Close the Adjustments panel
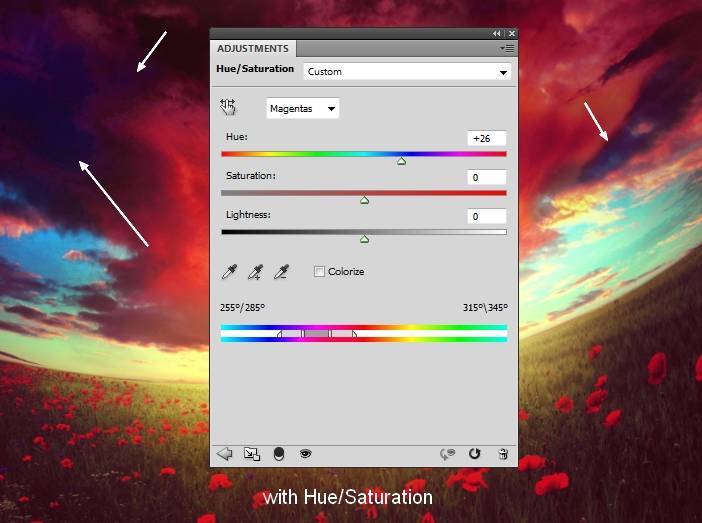The height and width of the screenshot is (523, 702). [512, 34]
